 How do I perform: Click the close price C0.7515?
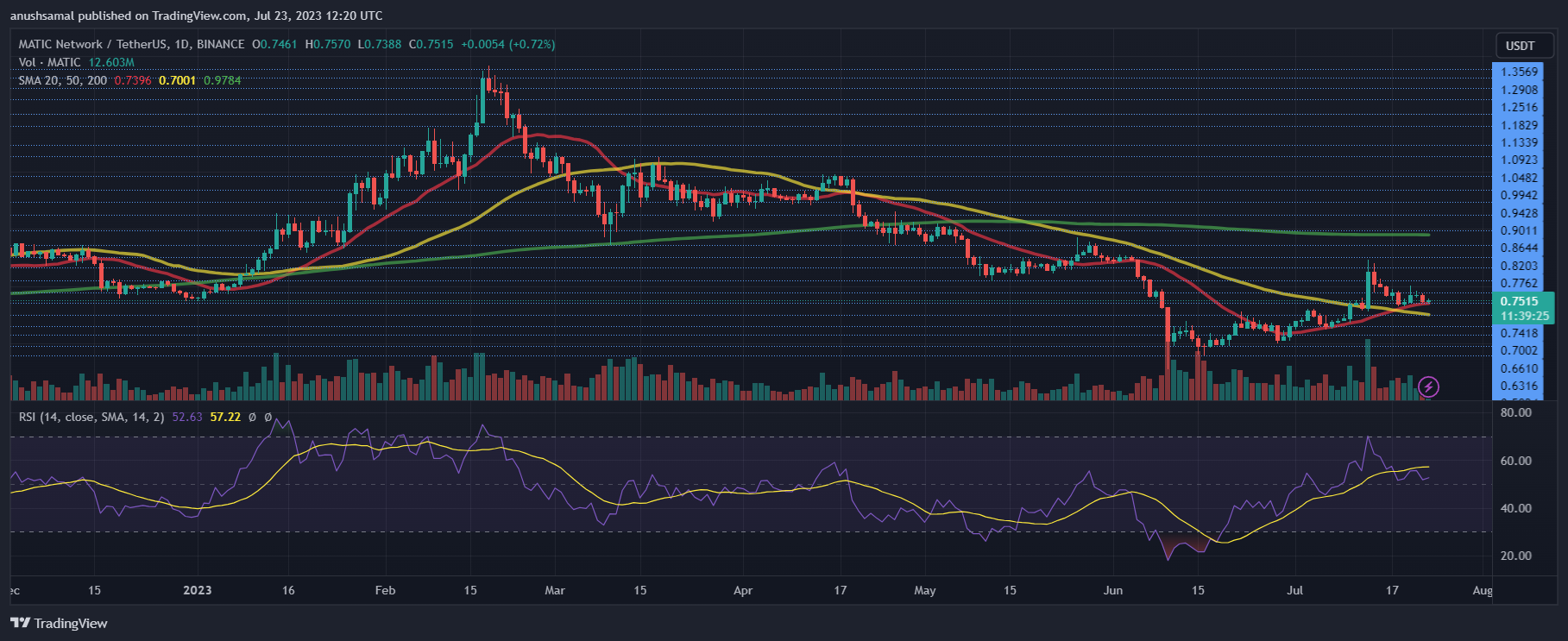tap(431, 44)
